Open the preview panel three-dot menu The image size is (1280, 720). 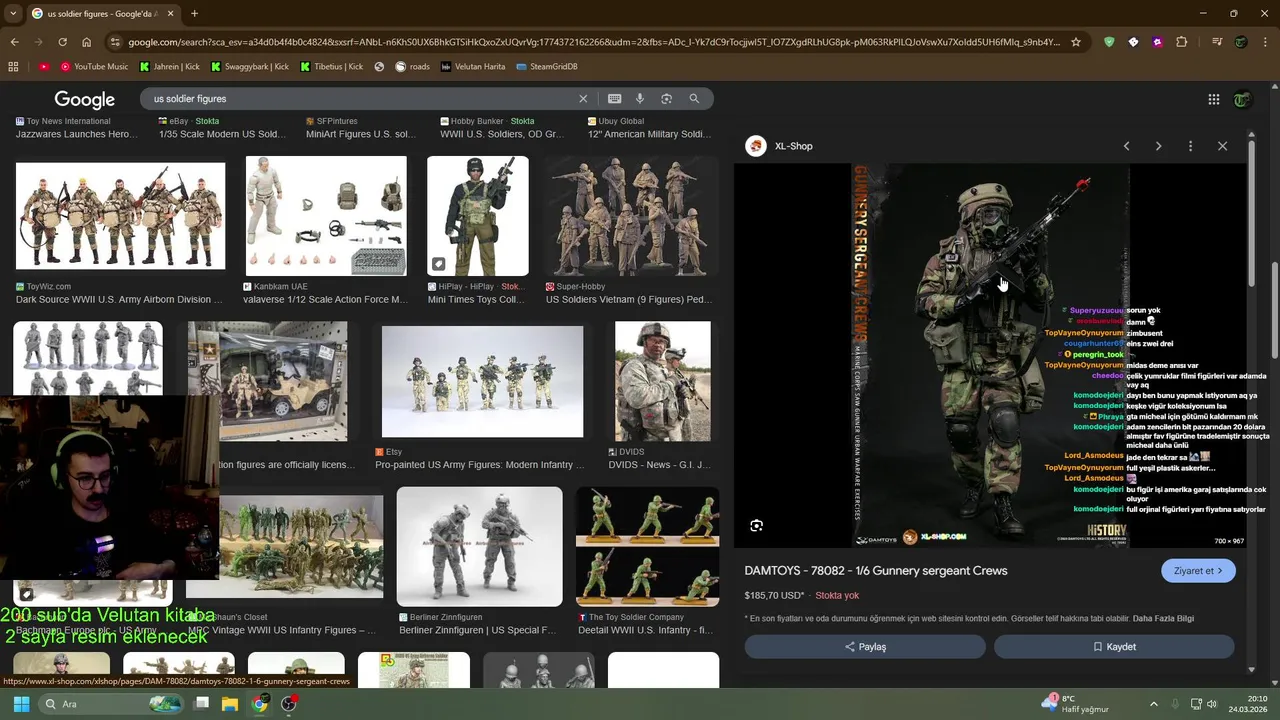point(1190,146)
